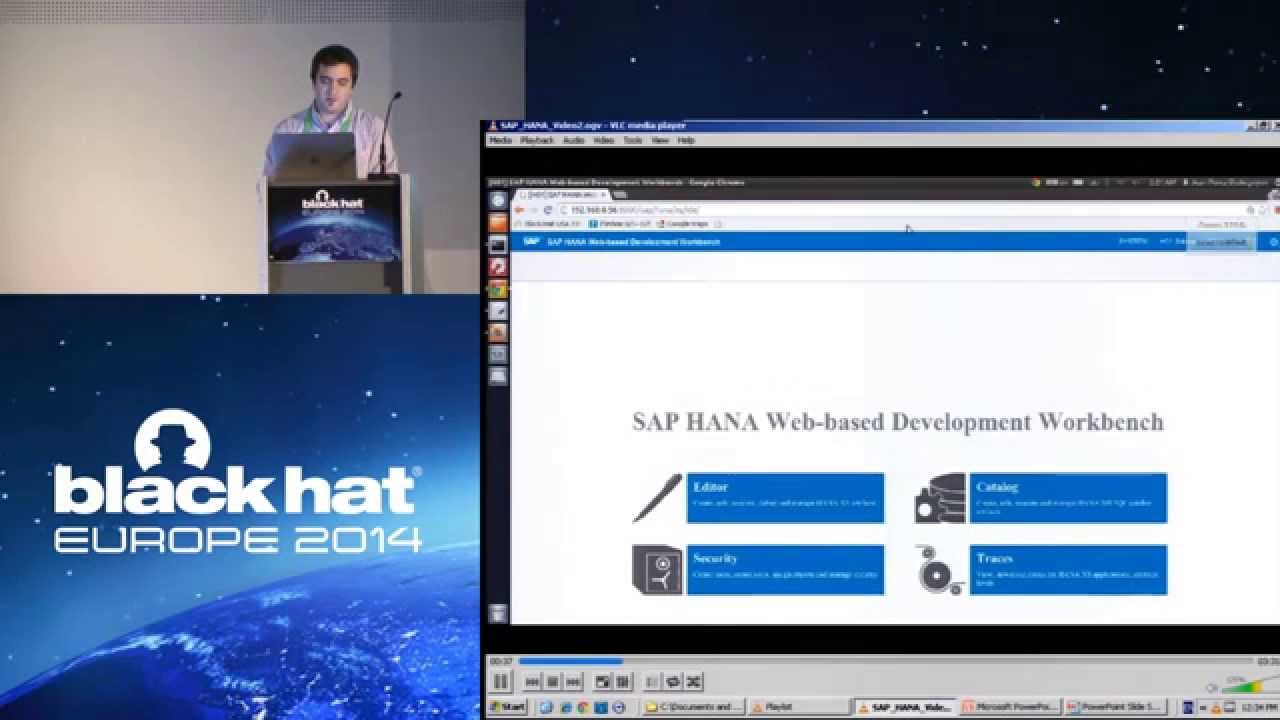Switch to PowerPoint Slide Show taskbar item
Viewport: 1280px width, 720px height.
click(1115, 707)
